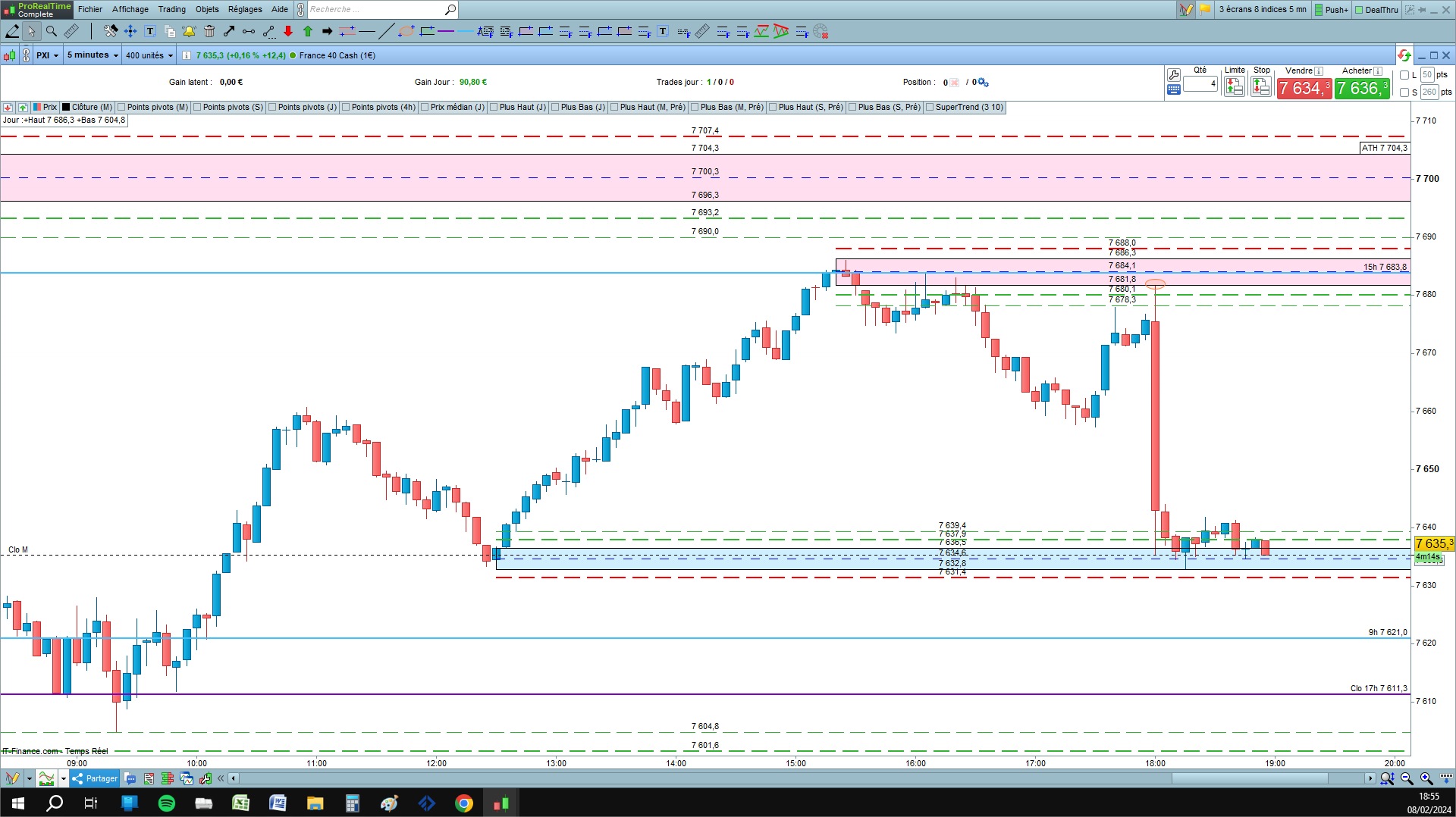Click the red-green refresh arrows icon
The width and height of the screenshot is (1456, 817).
1404,55
